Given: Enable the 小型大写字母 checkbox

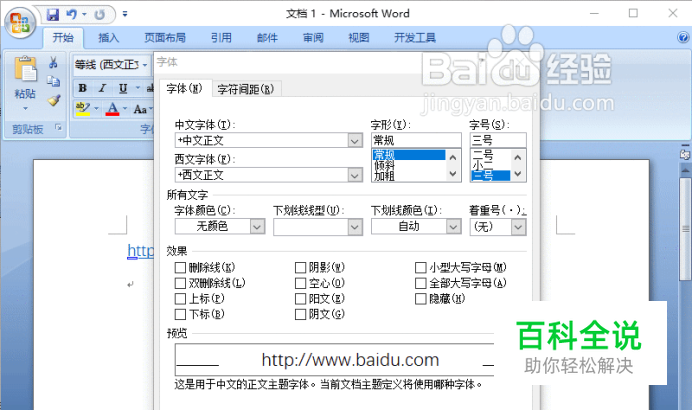Looking at the screenshot, I should click(421, 267).
